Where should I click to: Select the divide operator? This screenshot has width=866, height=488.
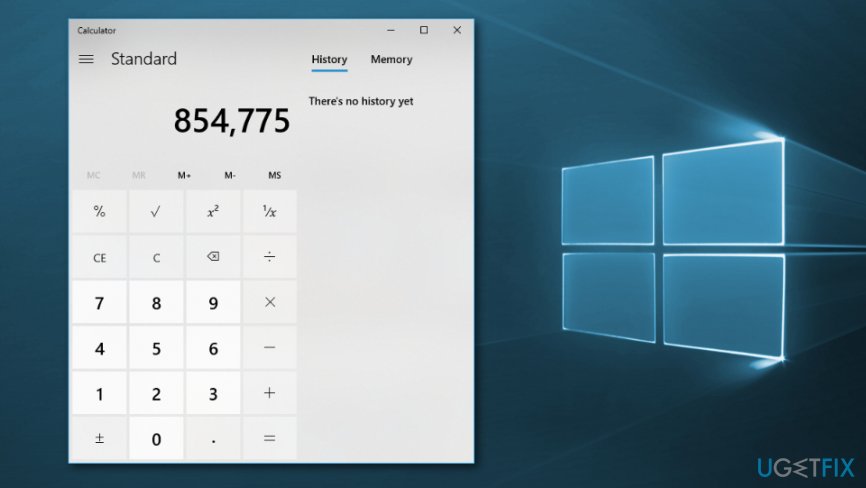point(270,257)
